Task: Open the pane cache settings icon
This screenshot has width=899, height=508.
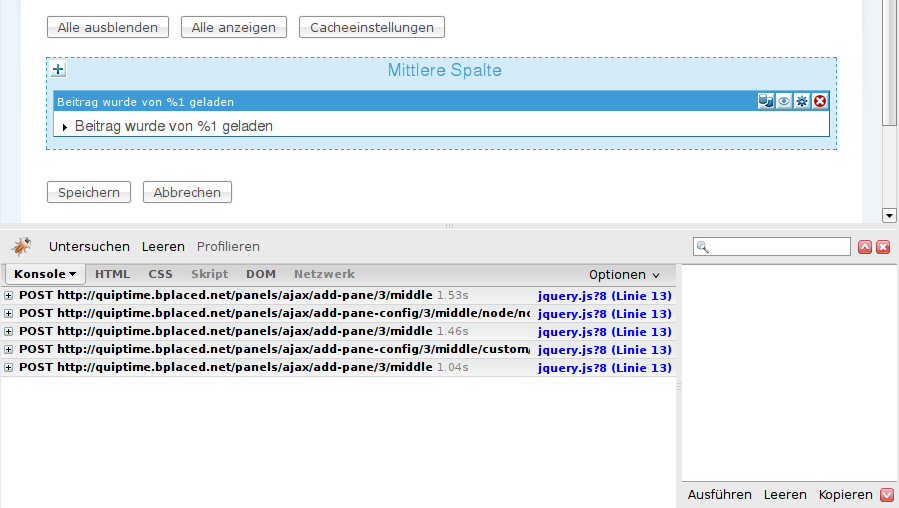Action: pyautogui.click(x=766, y=101)
